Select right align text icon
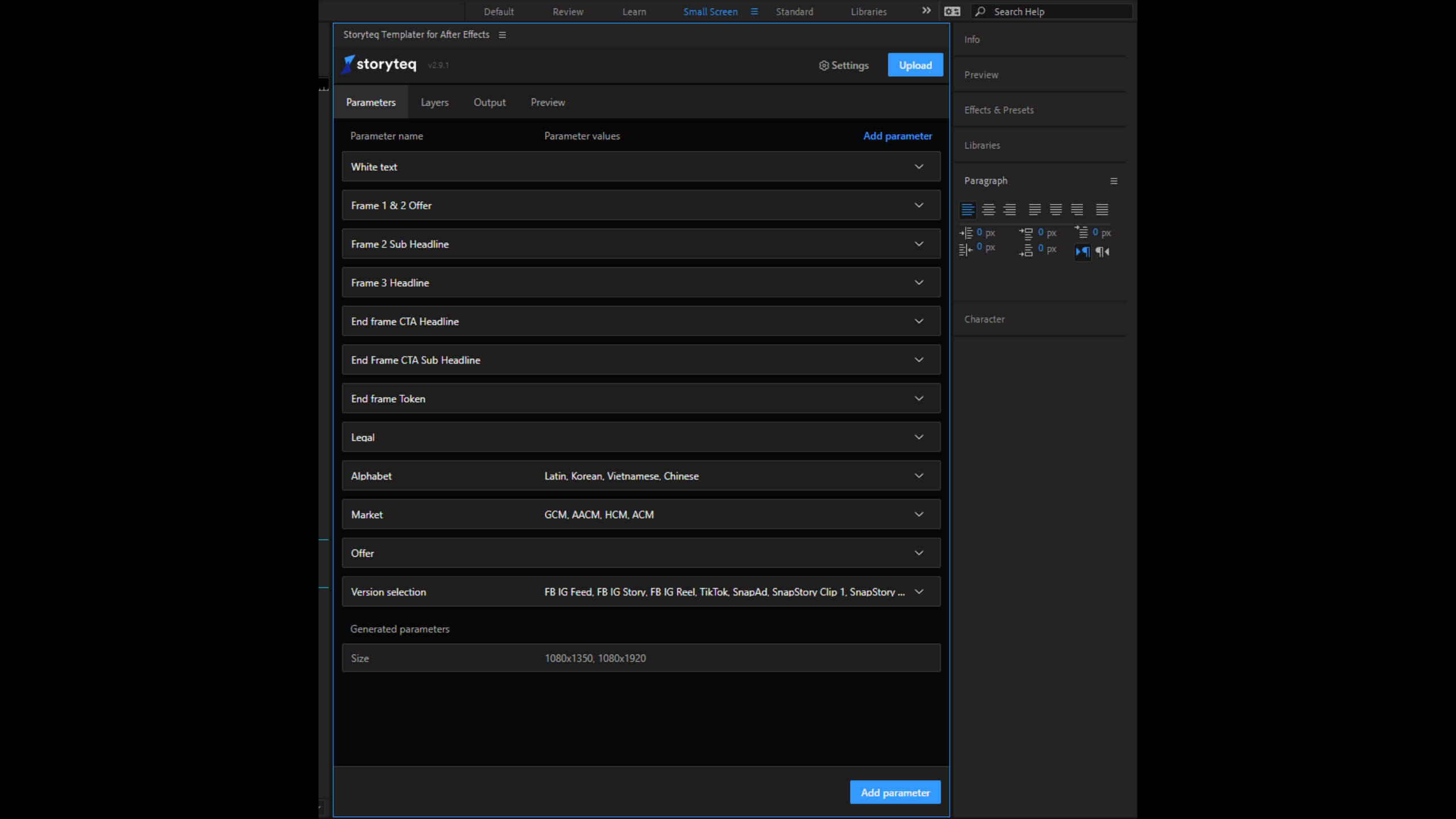The image size is (1456, 819). click(x=1010, y=210)
